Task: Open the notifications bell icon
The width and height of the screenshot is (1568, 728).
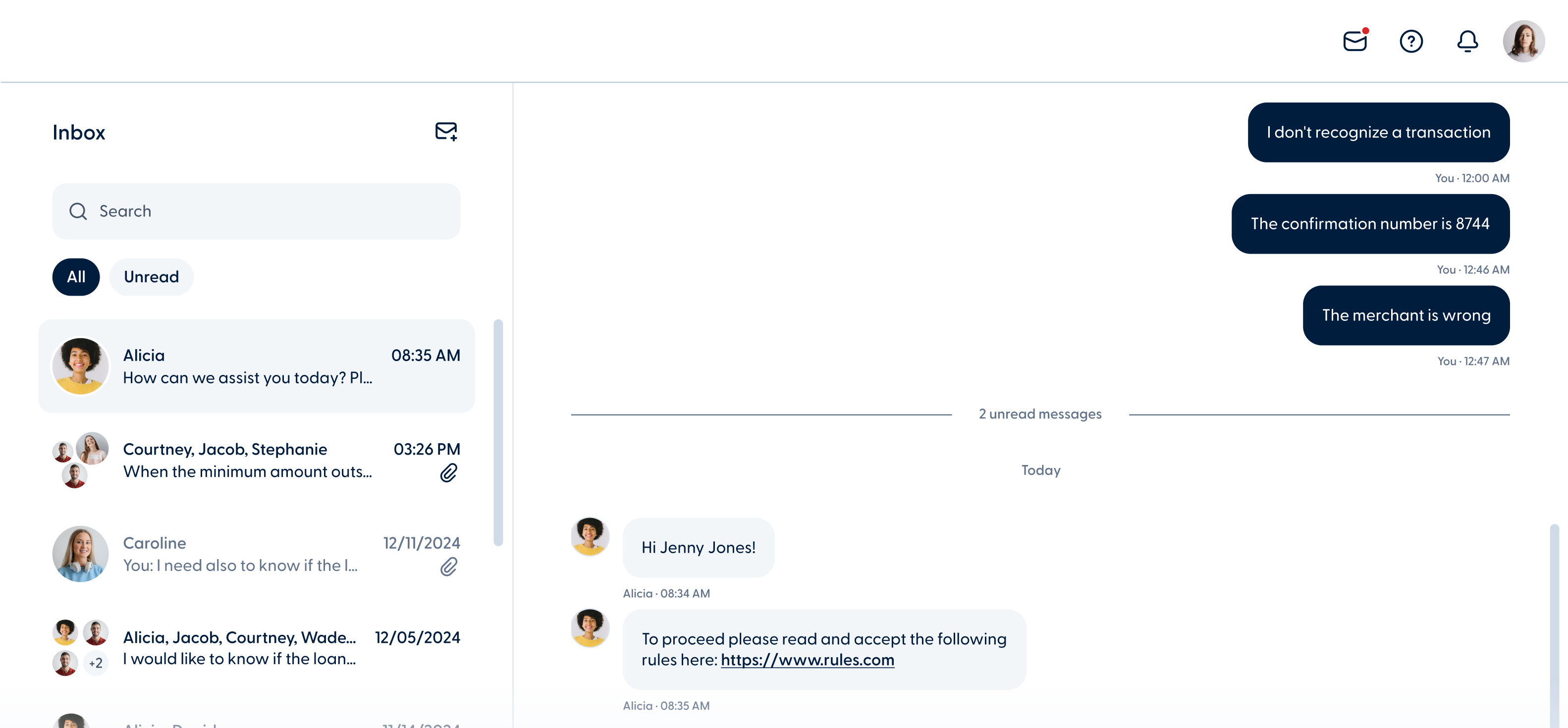Action: pos(1467,41)
